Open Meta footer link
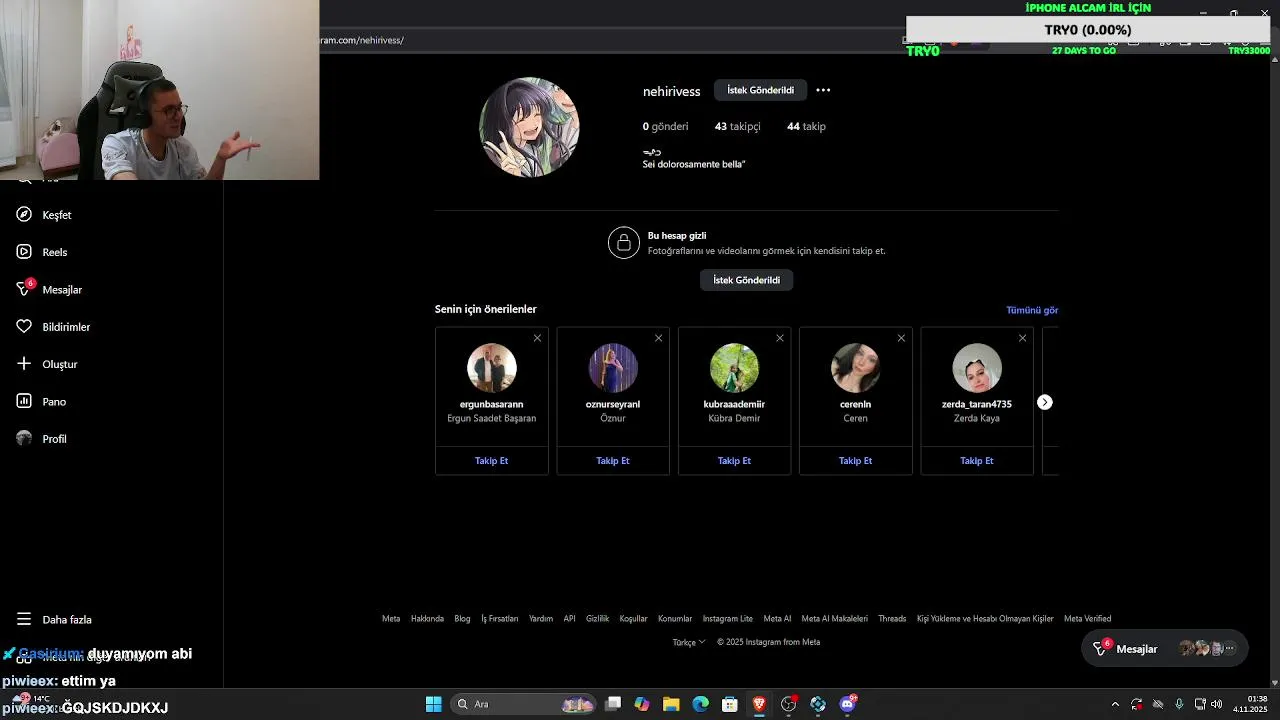The height and width of the screenshot is (720, 1280). click(x=391, y=618)
